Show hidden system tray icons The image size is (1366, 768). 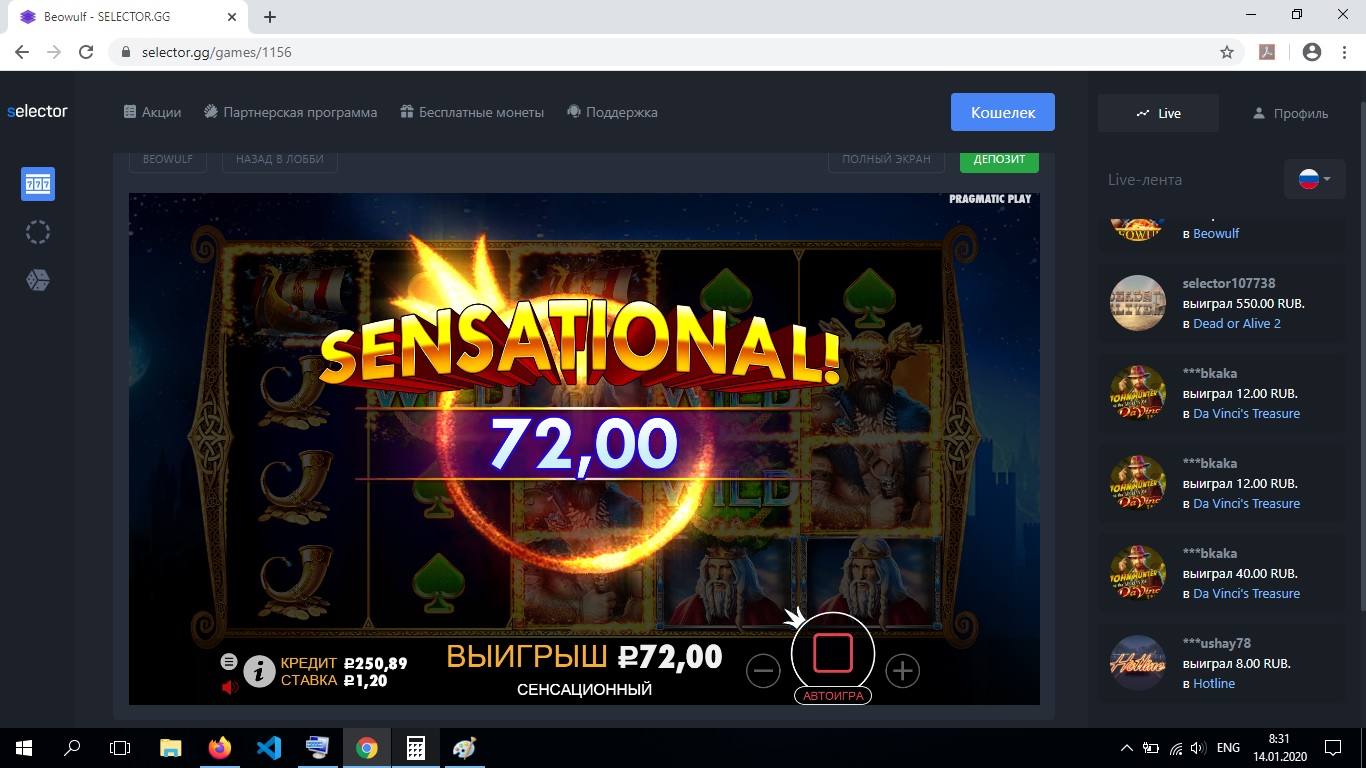tap(1127, 748)
